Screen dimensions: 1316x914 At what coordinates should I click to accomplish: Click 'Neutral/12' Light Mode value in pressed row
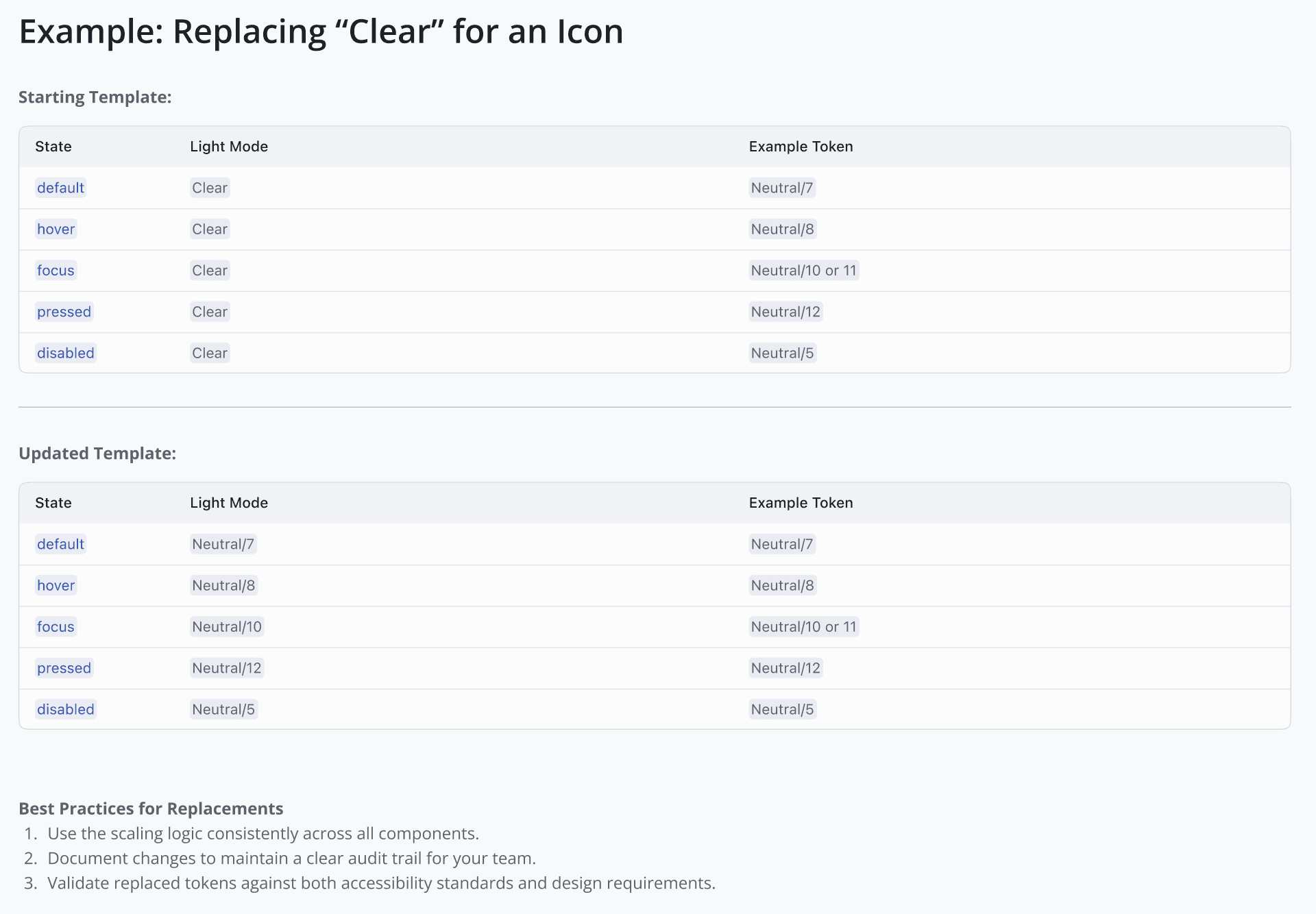pyautogui.click(x=227, y=668)
